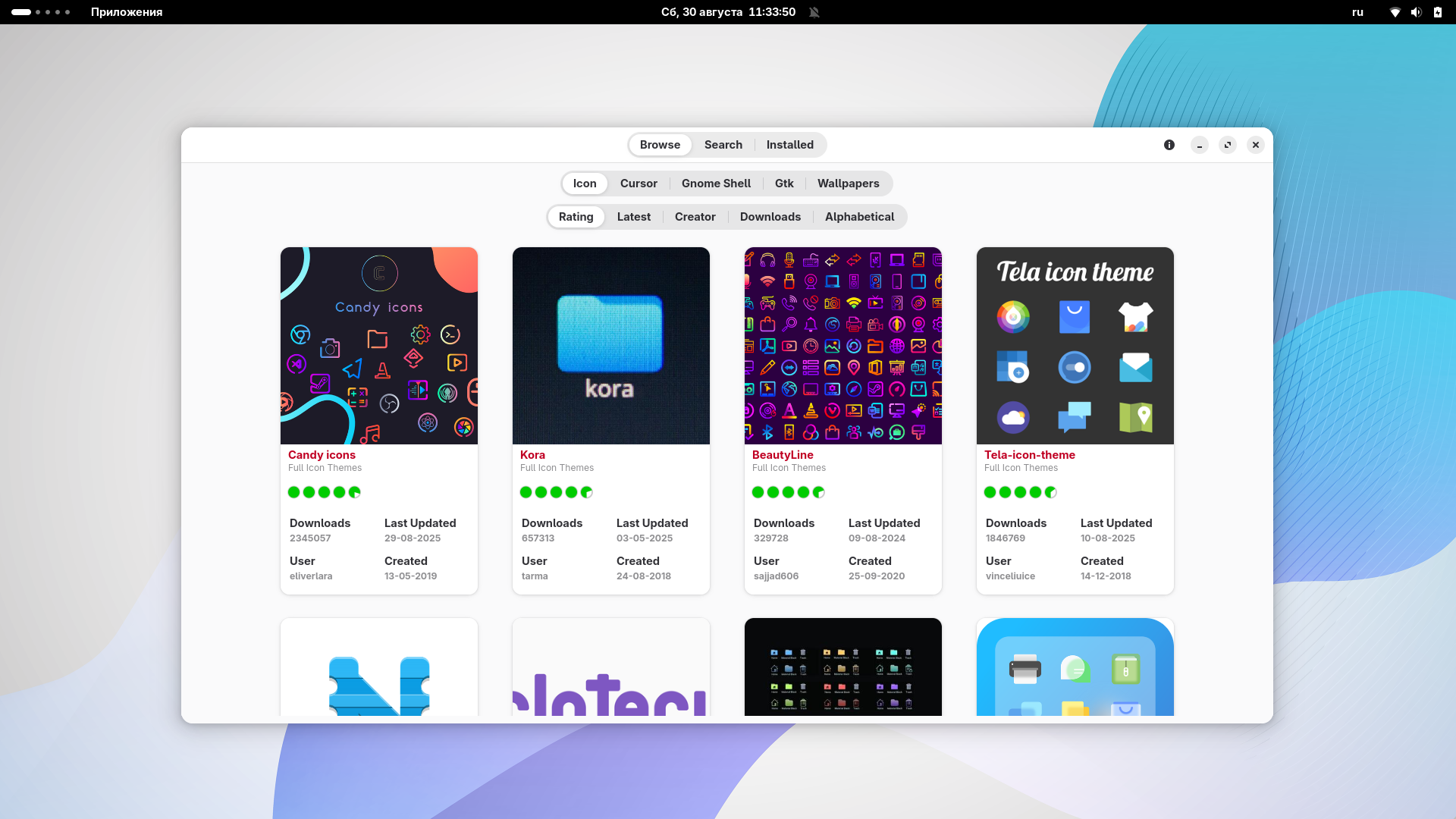Open the blue N logo theme thumbnail

(379, 667)
